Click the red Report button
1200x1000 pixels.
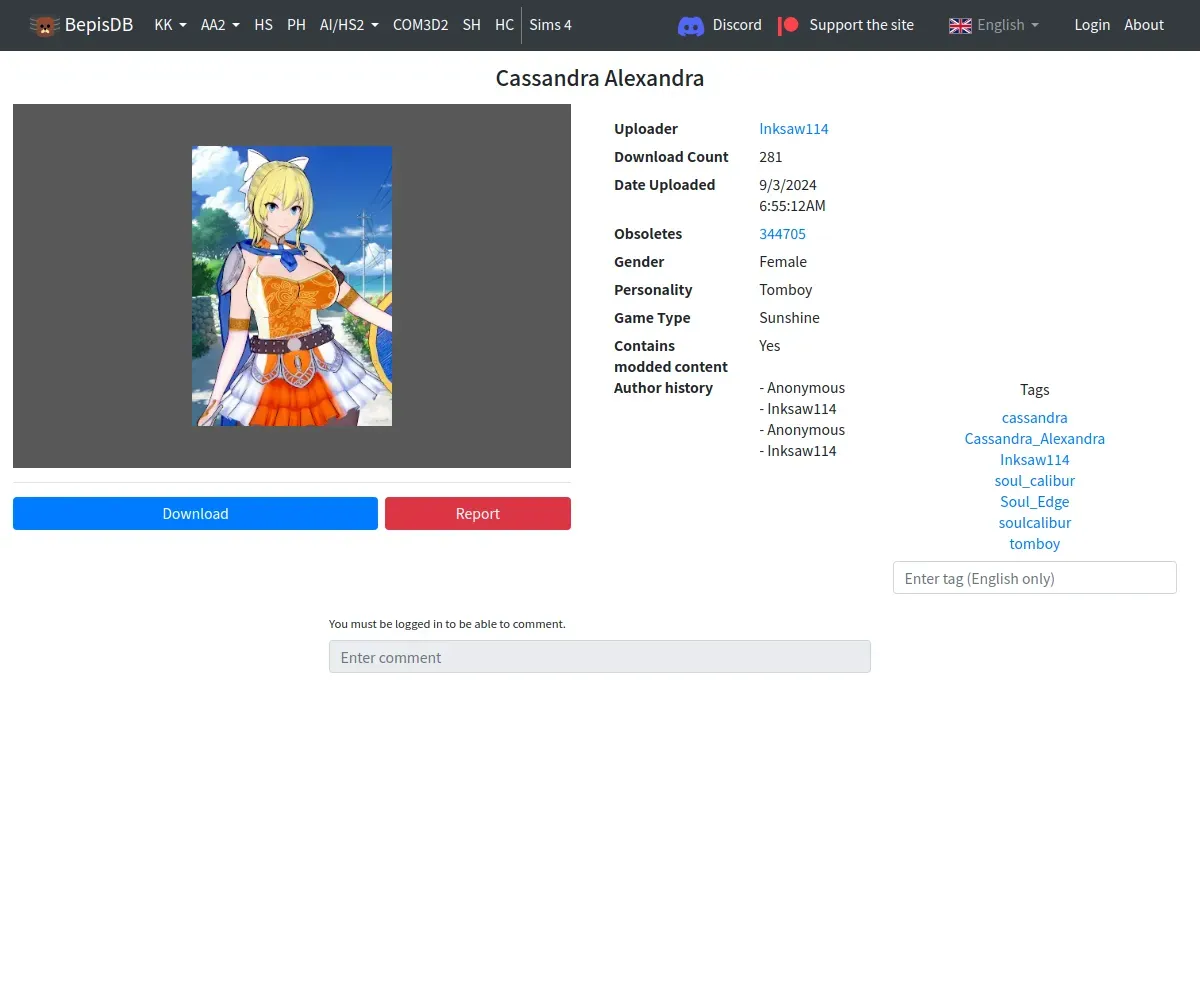tap(478, 513)
